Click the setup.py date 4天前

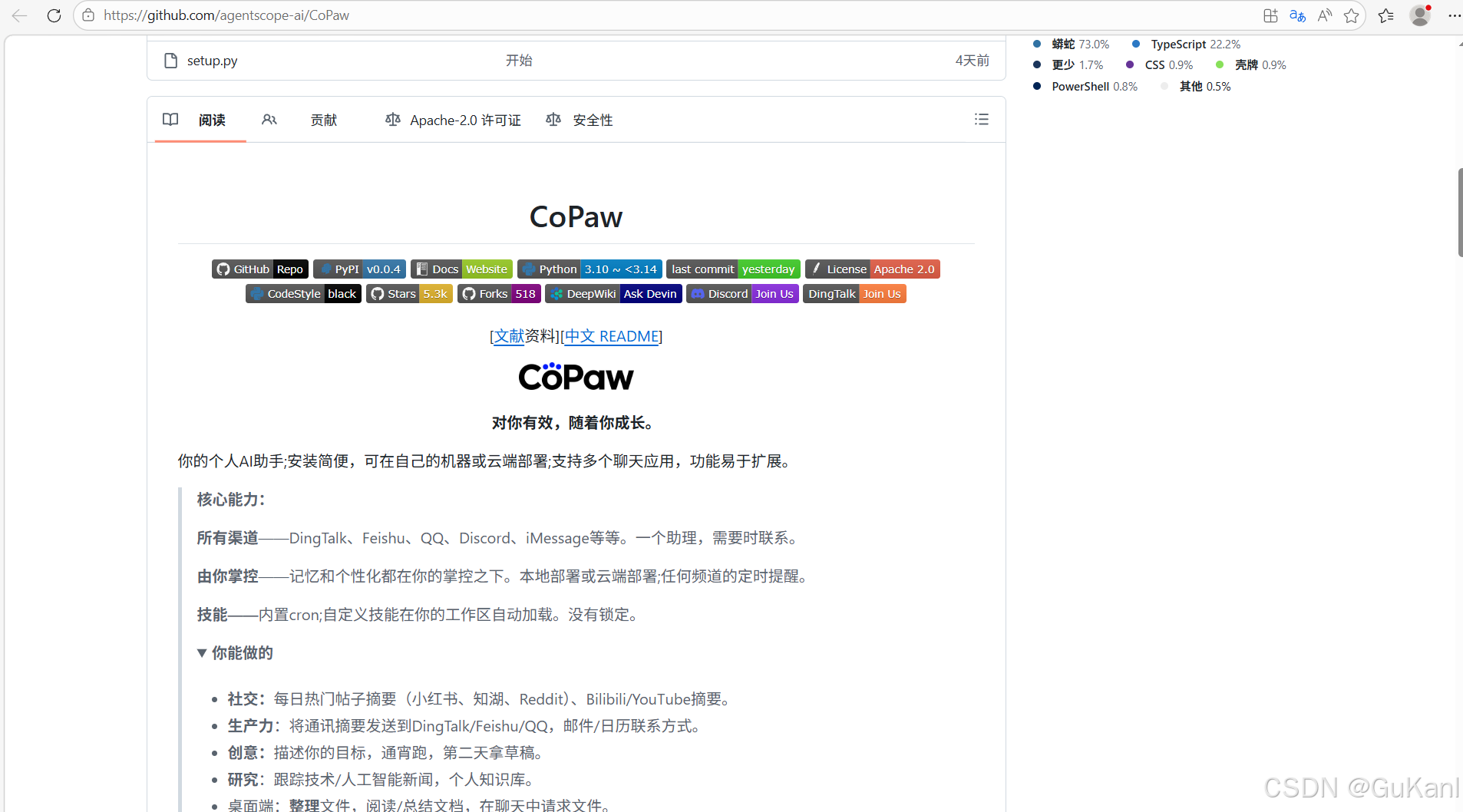(972, 61)
